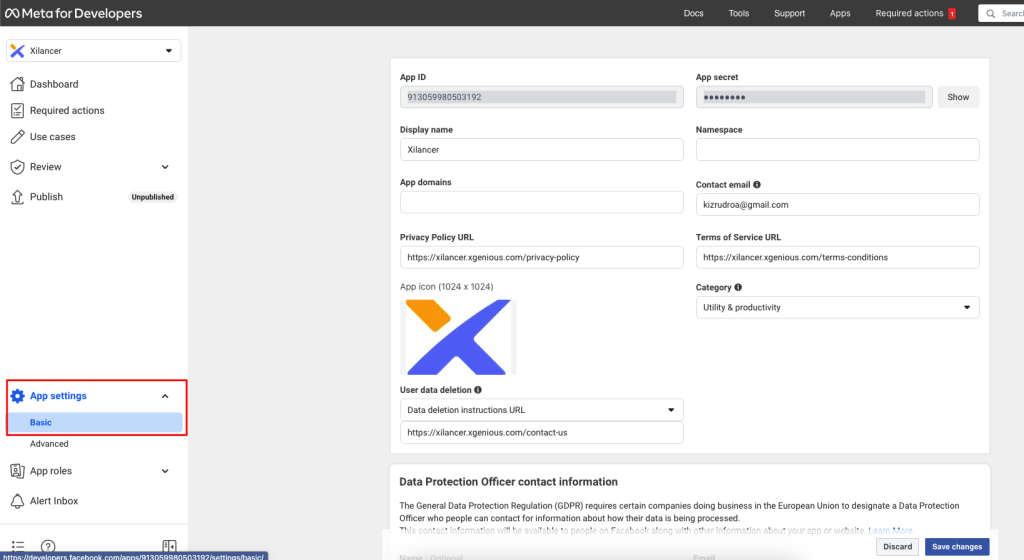Click the Publish upload icon
The width and height of the screenshot is (1024, 560).
point(18,196)
